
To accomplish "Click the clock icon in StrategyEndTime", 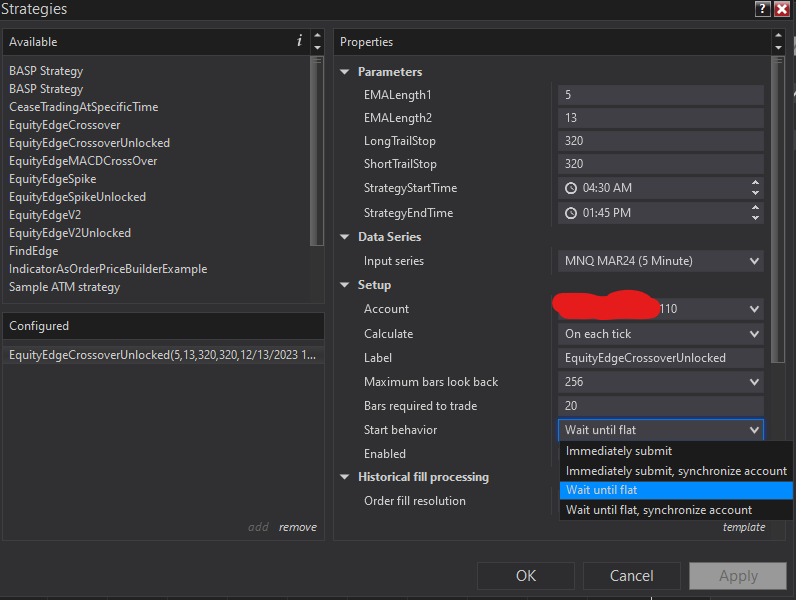I will tap(571, 213).
